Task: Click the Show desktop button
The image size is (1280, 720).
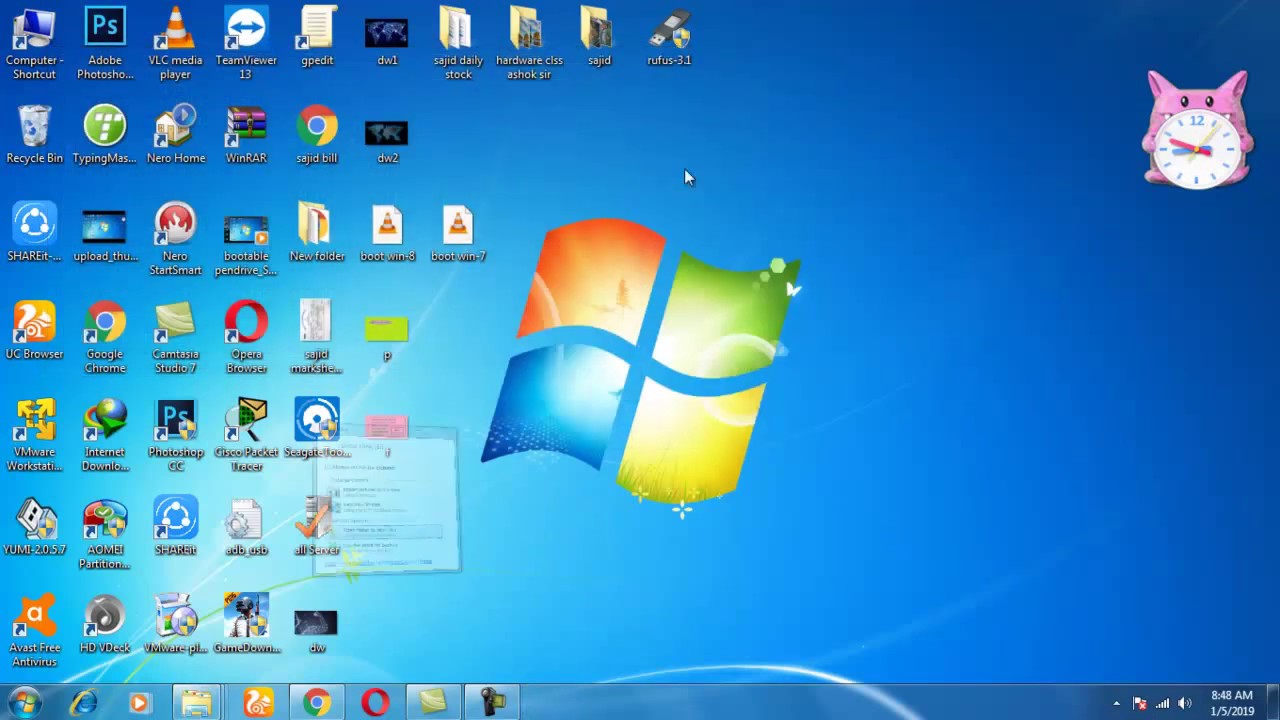Action: point(1273,703)
